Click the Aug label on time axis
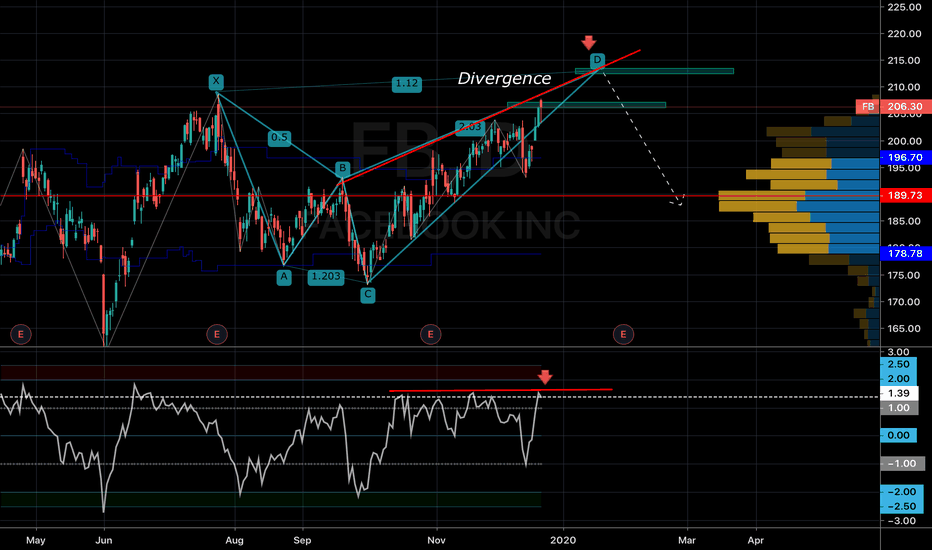Image resolution: width=932 pixels, height=550 pixels. [x=235, y=540]
